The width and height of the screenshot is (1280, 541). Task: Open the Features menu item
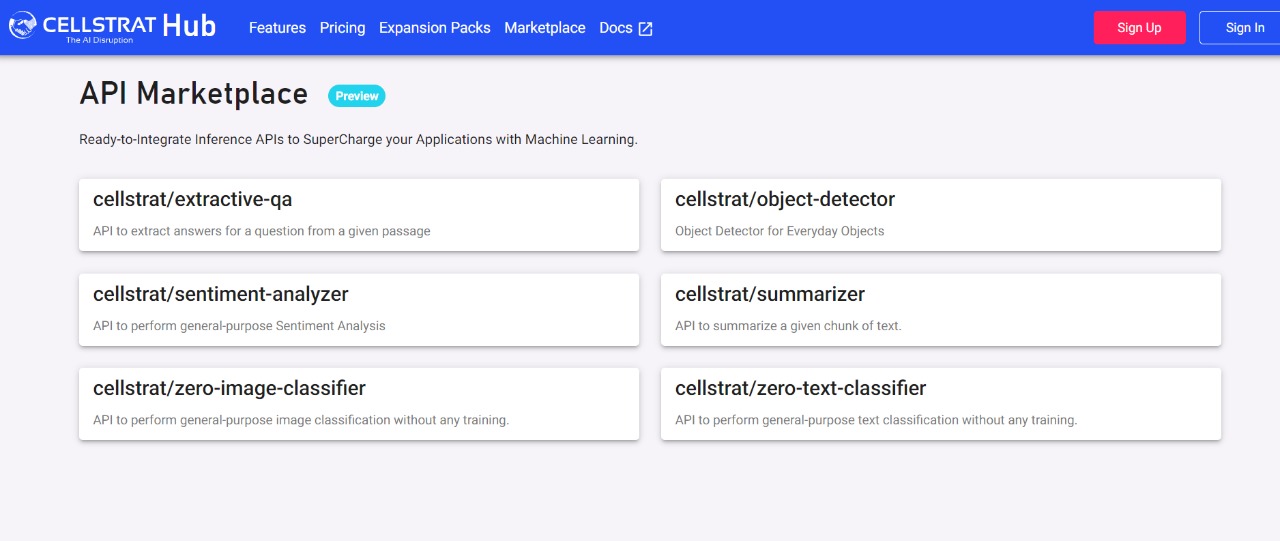coord(277,28)
